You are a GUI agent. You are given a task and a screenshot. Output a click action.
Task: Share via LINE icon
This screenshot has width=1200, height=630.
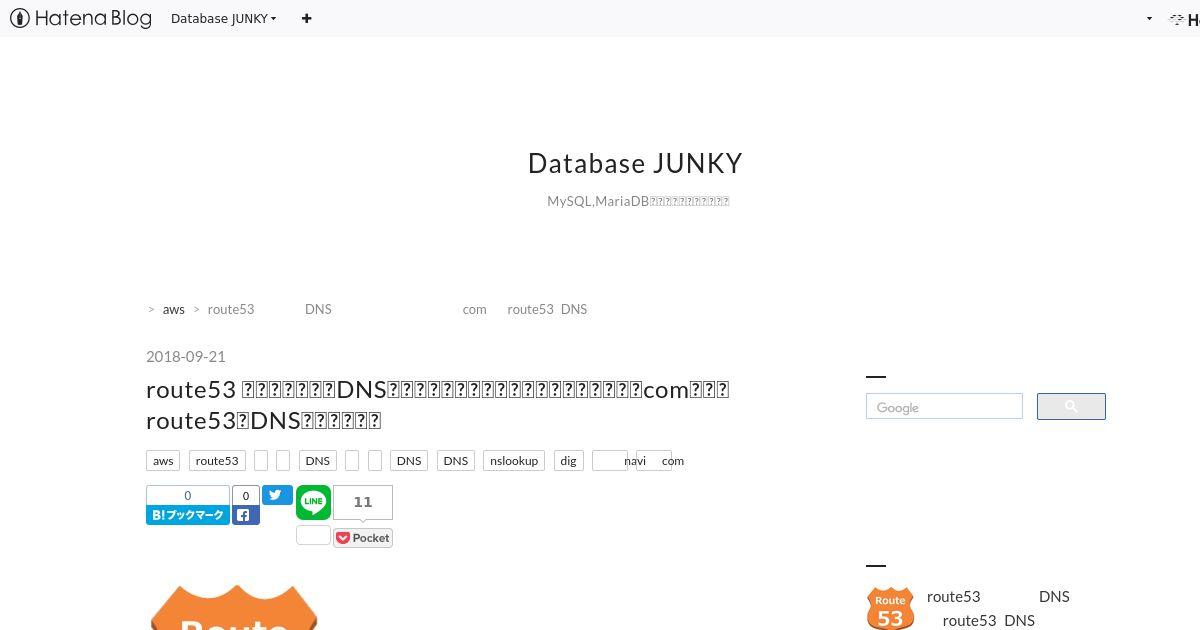(313, 502)
